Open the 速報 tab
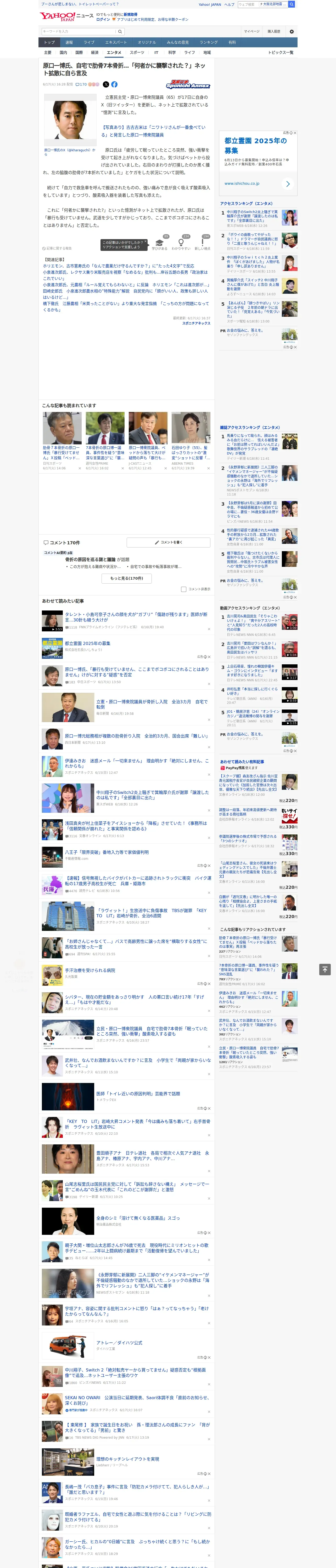Image resolution: width=336 pixels, height=1568 pixels. (x=69, y=43)
